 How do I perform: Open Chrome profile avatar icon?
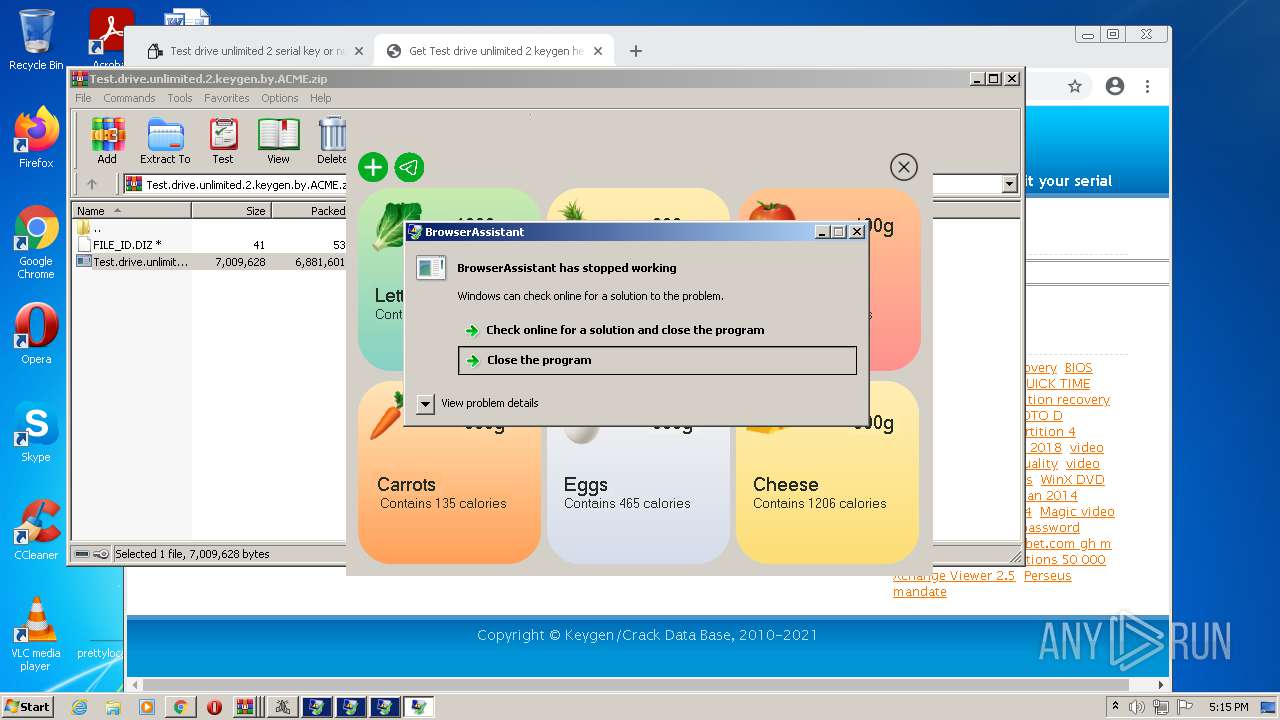(1115, 87)
